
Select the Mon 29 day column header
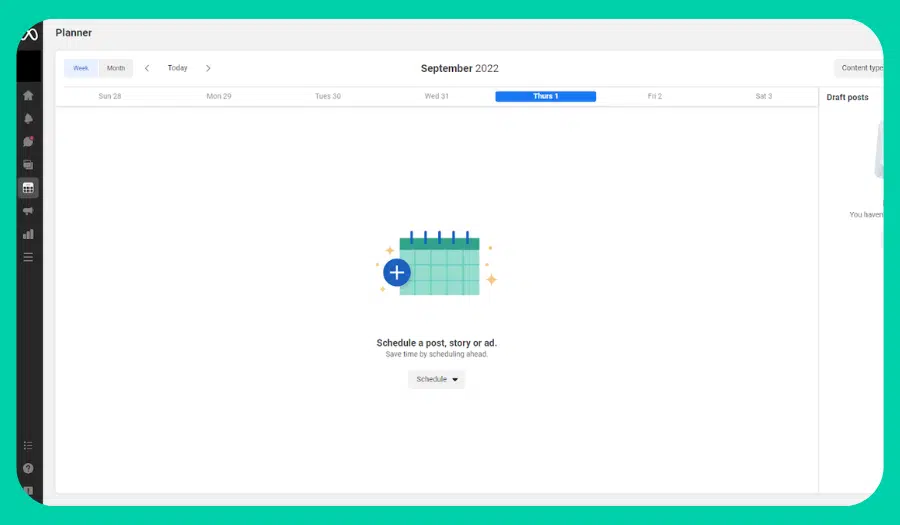click(x=219, y=96)
